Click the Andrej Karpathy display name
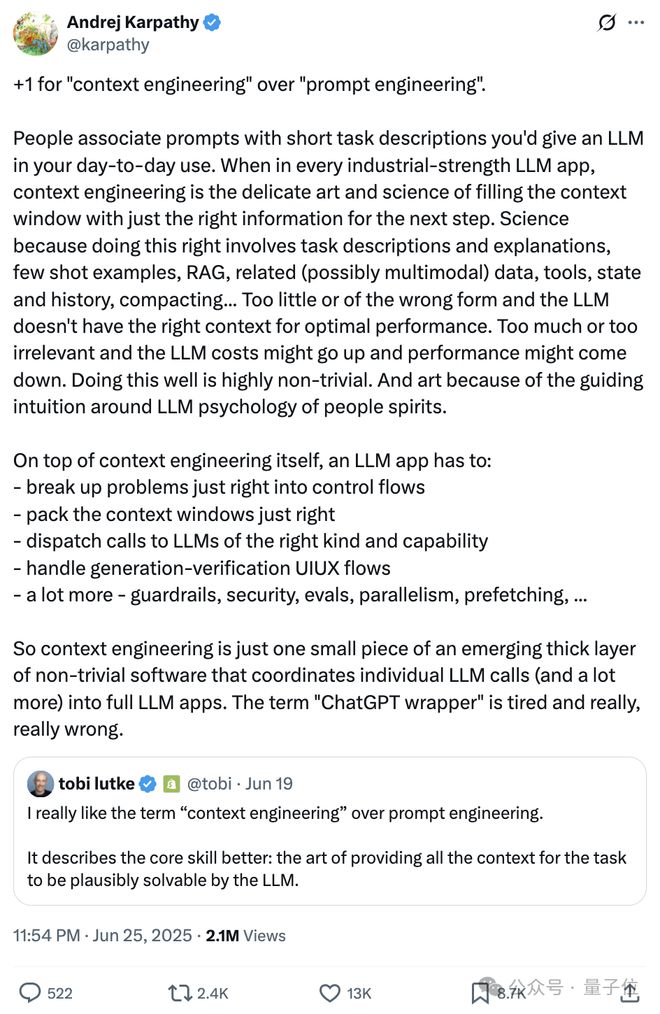This screenshot has height=1014, width=660. pyautogui.click(x=133, y=22)
